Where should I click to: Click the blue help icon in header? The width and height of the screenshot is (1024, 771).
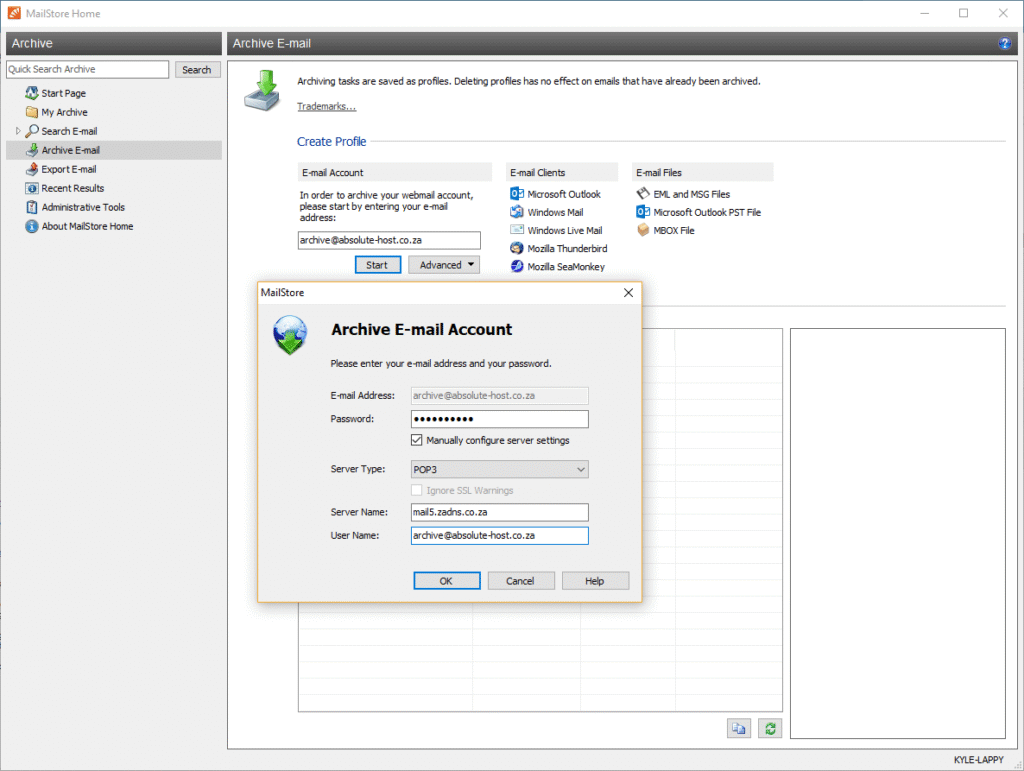coord(1004,43)
